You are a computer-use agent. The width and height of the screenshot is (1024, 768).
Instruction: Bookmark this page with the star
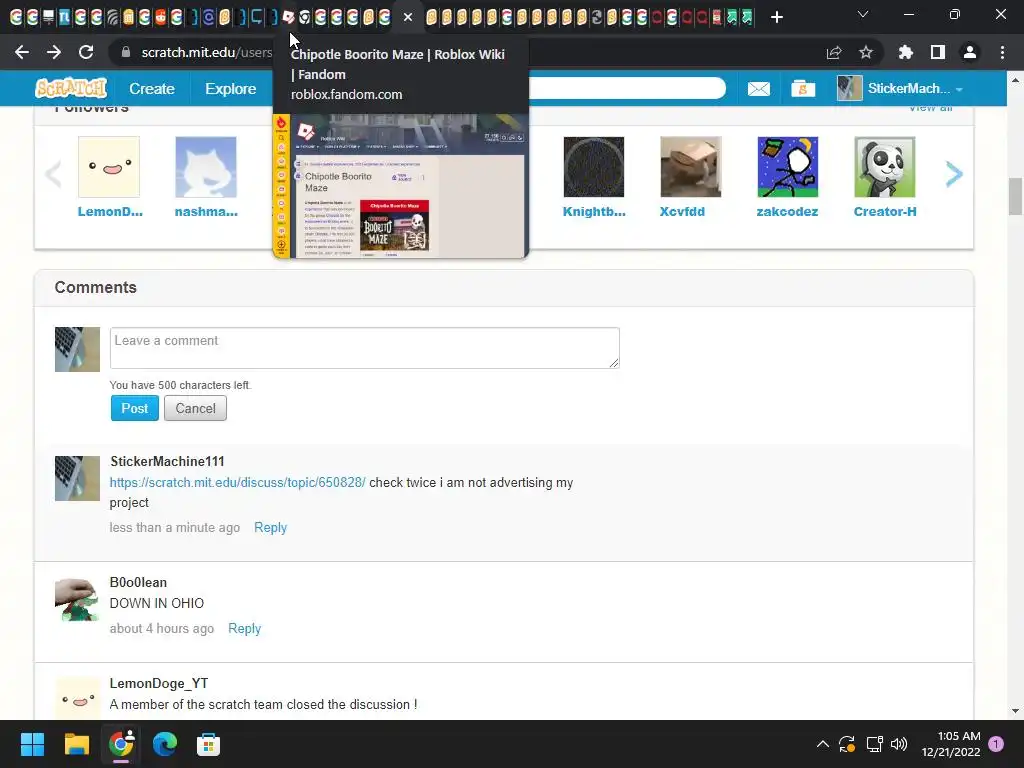point(866,52)
